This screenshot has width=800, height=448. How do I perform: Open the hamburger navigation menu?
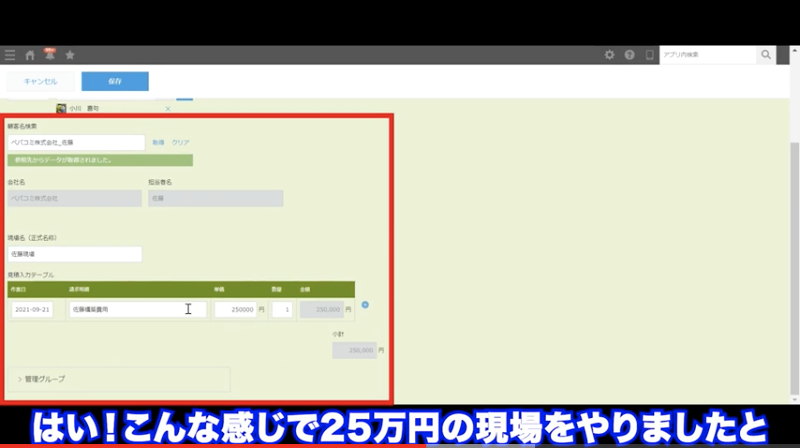10,55
